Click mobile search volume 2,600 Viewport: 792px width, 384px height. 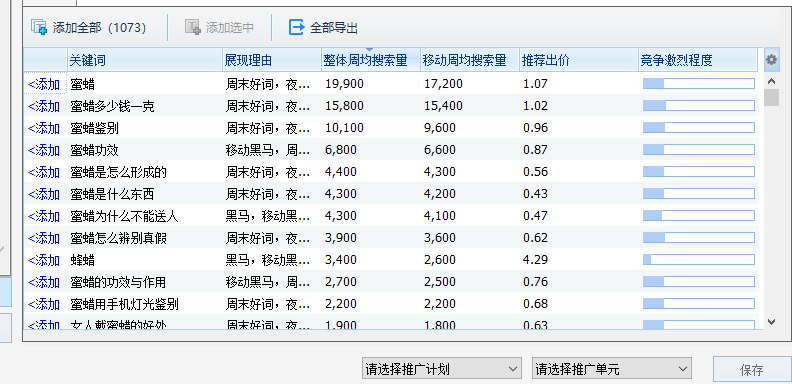(x=440, y=260)
